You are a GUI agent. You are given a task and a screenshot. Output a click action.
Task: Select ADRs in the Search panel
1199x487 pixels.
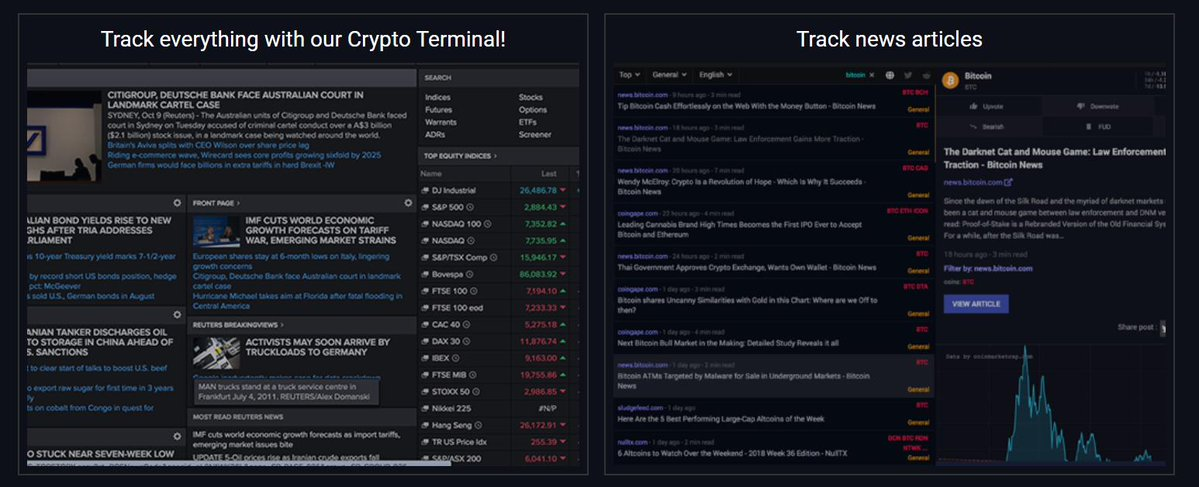[x=434, y=135]
